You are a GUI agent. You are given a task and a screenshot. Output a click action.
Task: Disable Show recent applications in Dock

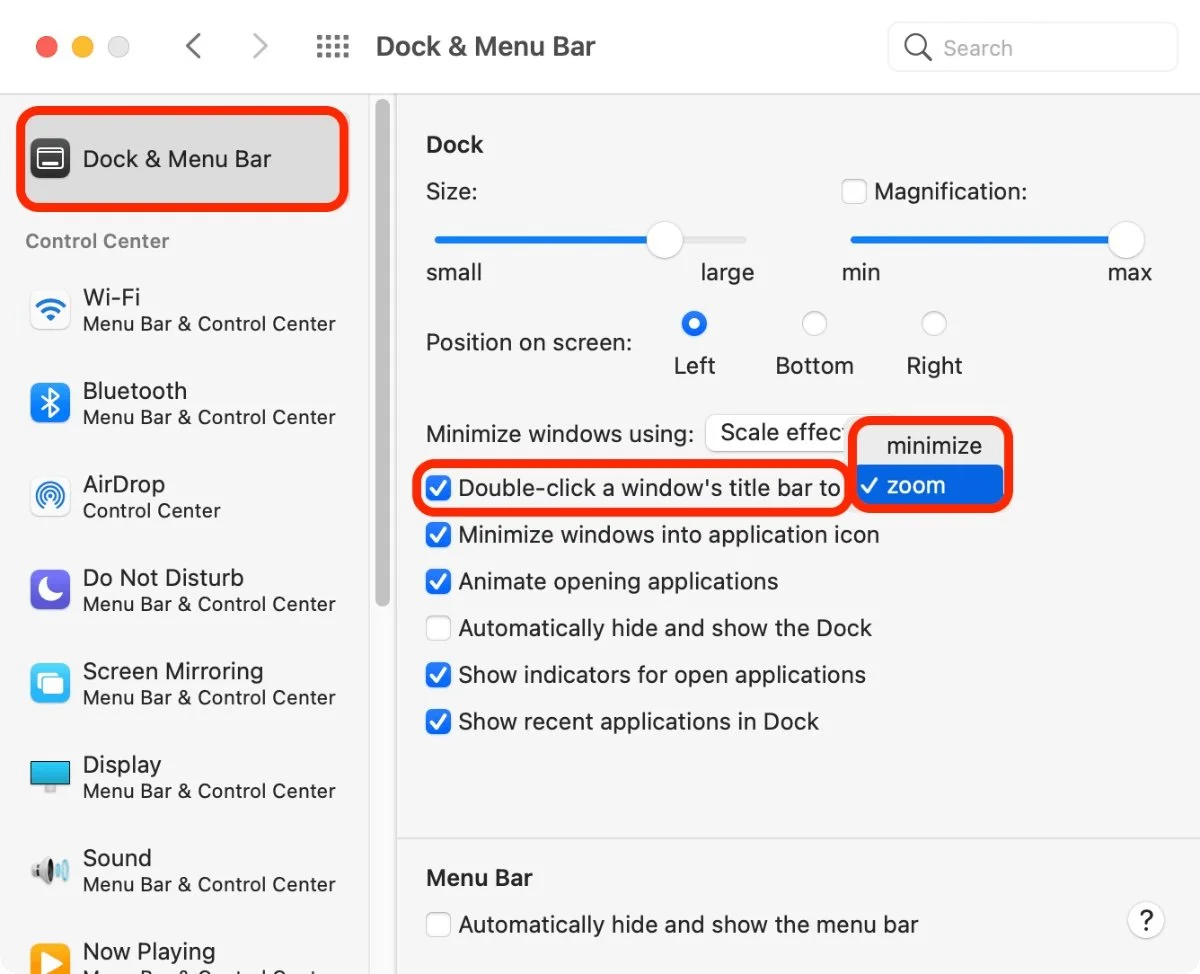[438, 721]
